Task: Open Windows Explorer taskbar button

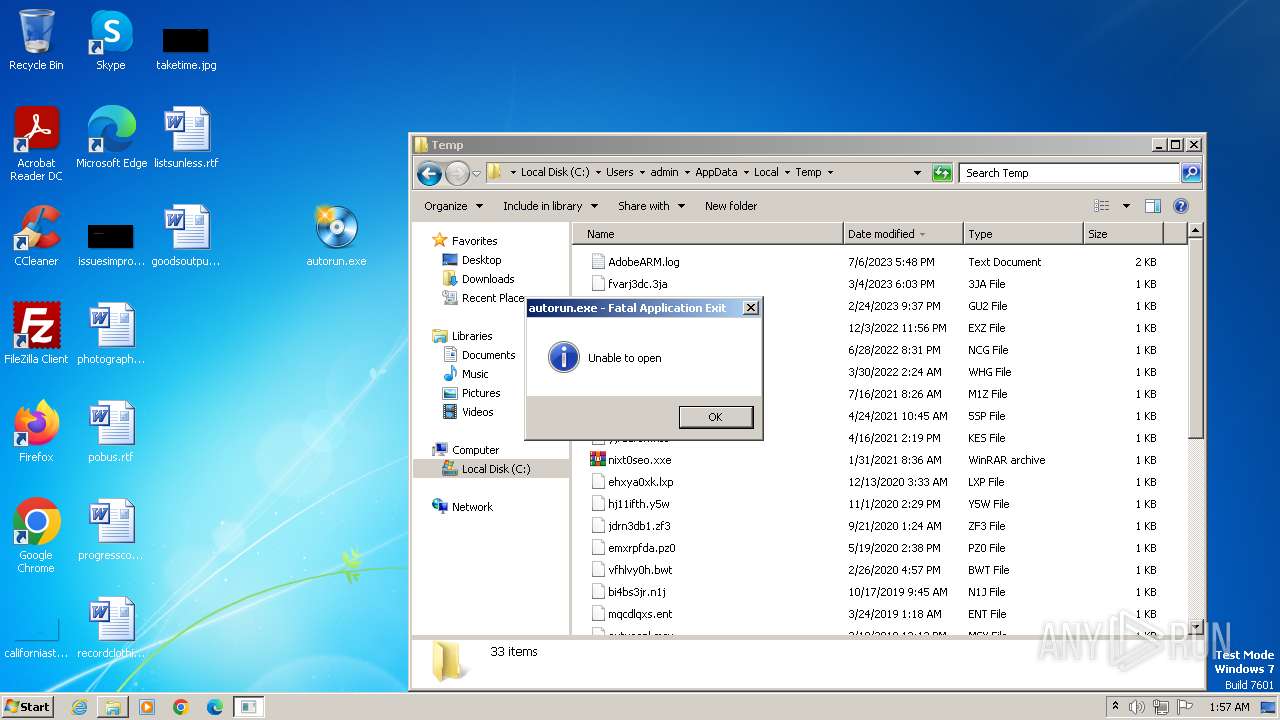Action: click(113, 707)
